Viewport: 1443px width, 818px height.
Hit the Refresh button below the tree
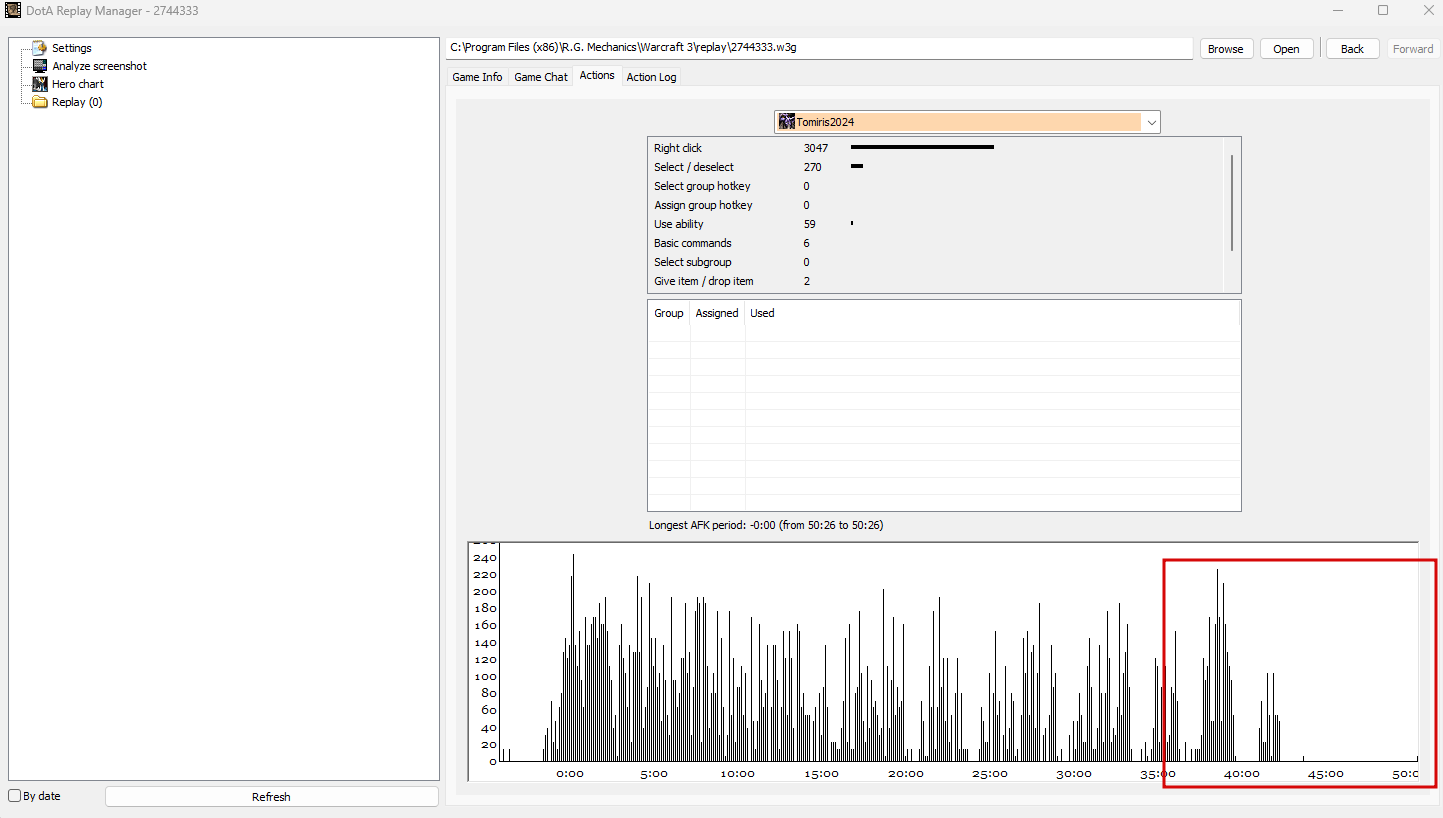pos(271,797)
